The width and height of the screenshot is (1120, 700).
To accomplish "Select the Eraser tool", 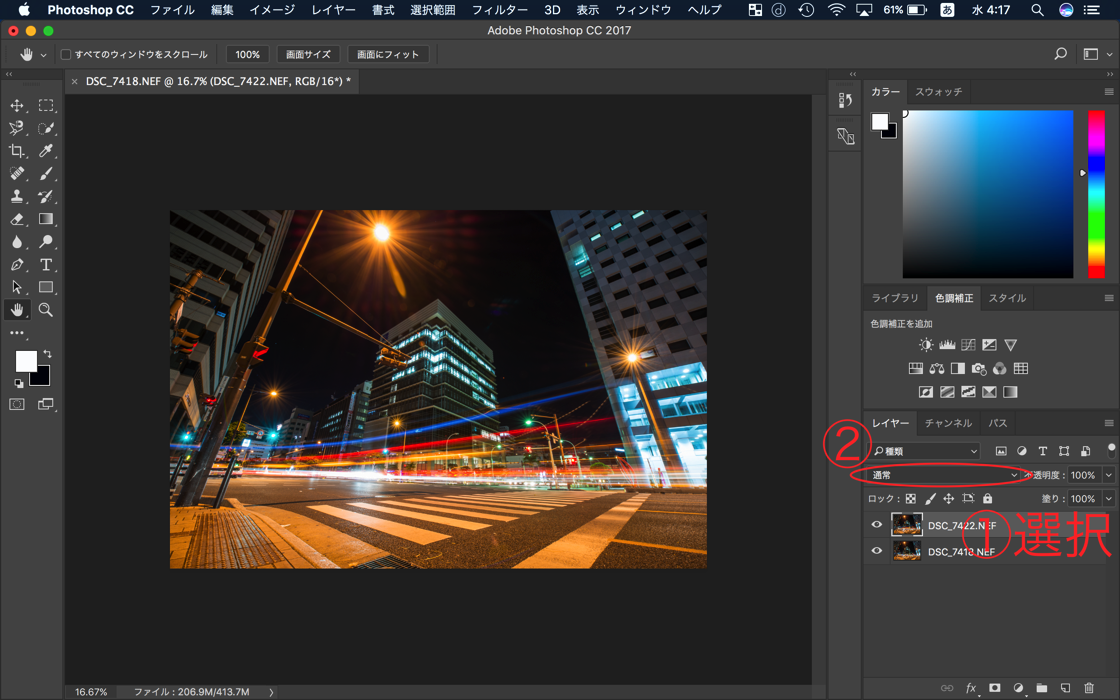I will (x=16, y=219).
